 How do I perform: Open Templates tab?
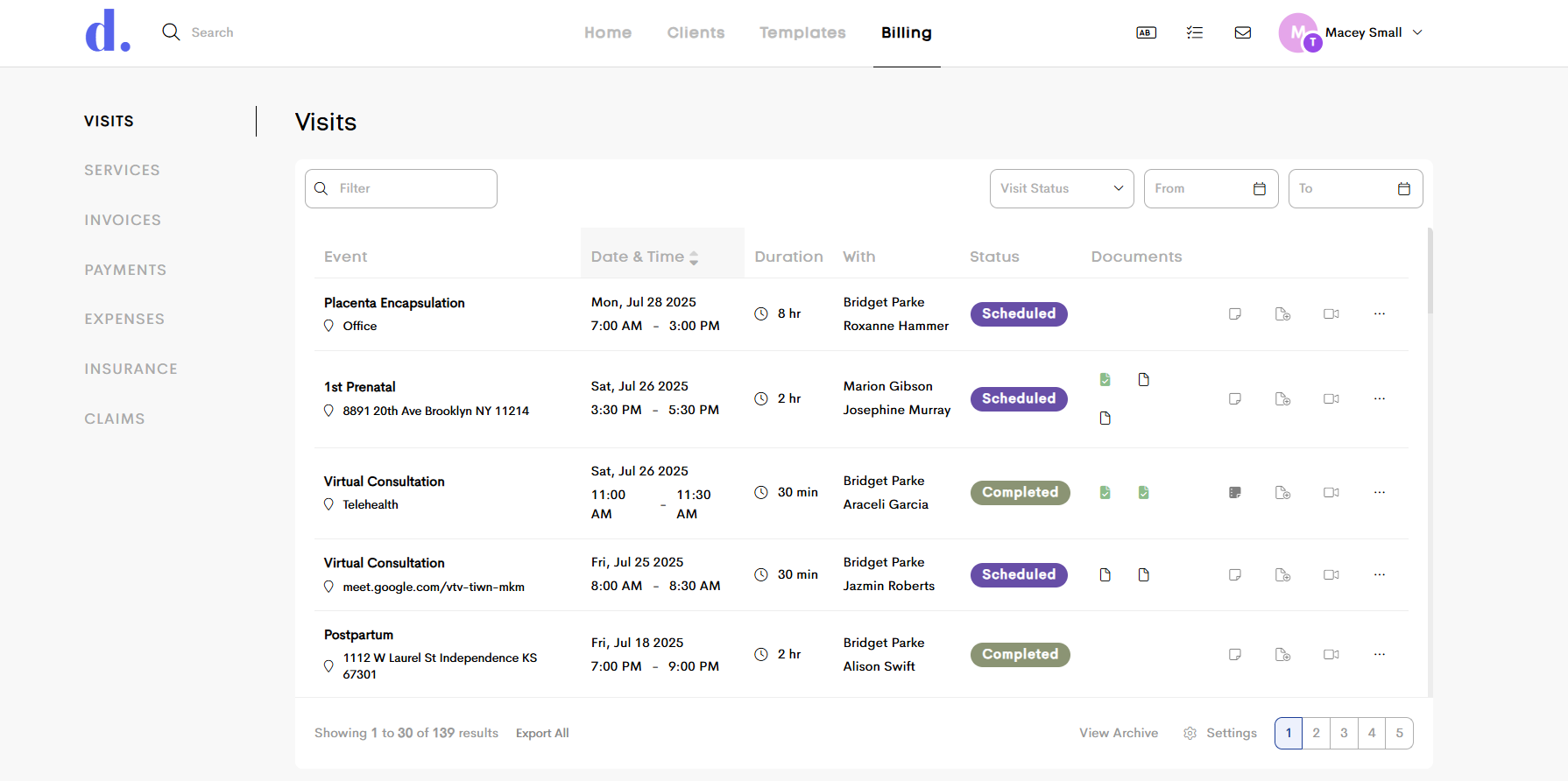pyautogui.click(x=802, y=32)
